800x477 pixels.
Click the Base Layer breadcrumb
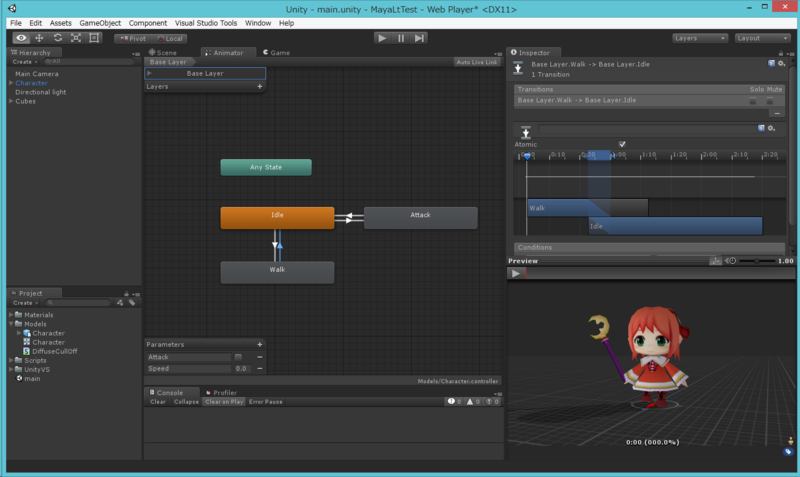[169, 62]
